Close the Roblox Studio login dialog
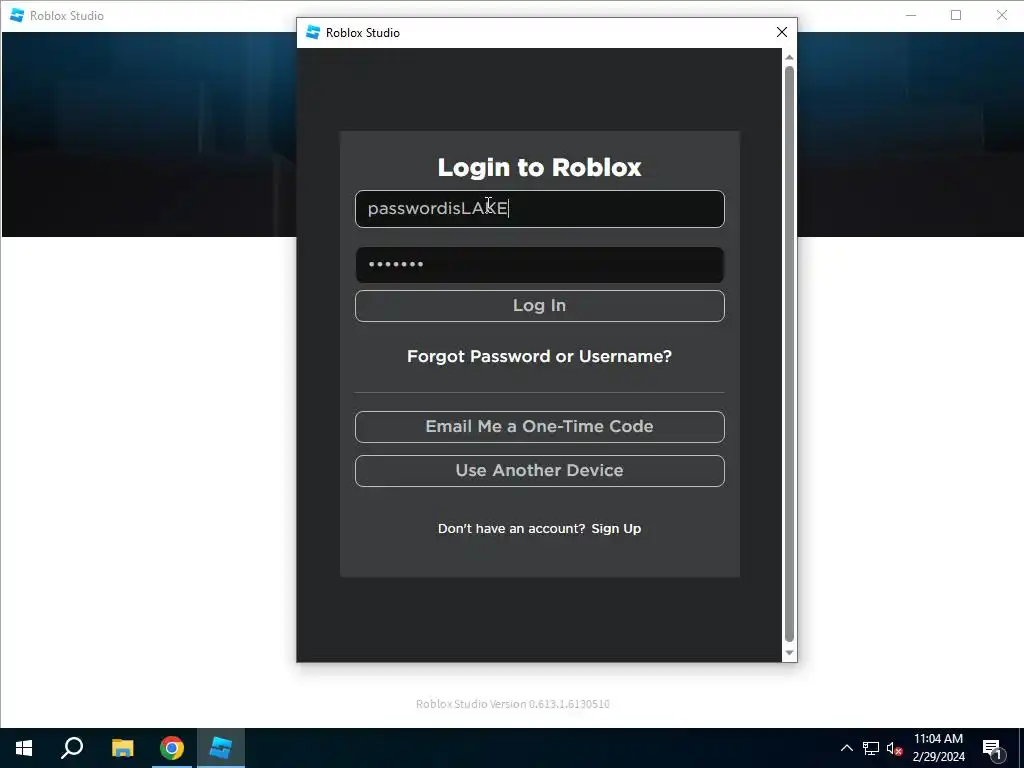Screen dimensions: 1024x768 (782, 32)
